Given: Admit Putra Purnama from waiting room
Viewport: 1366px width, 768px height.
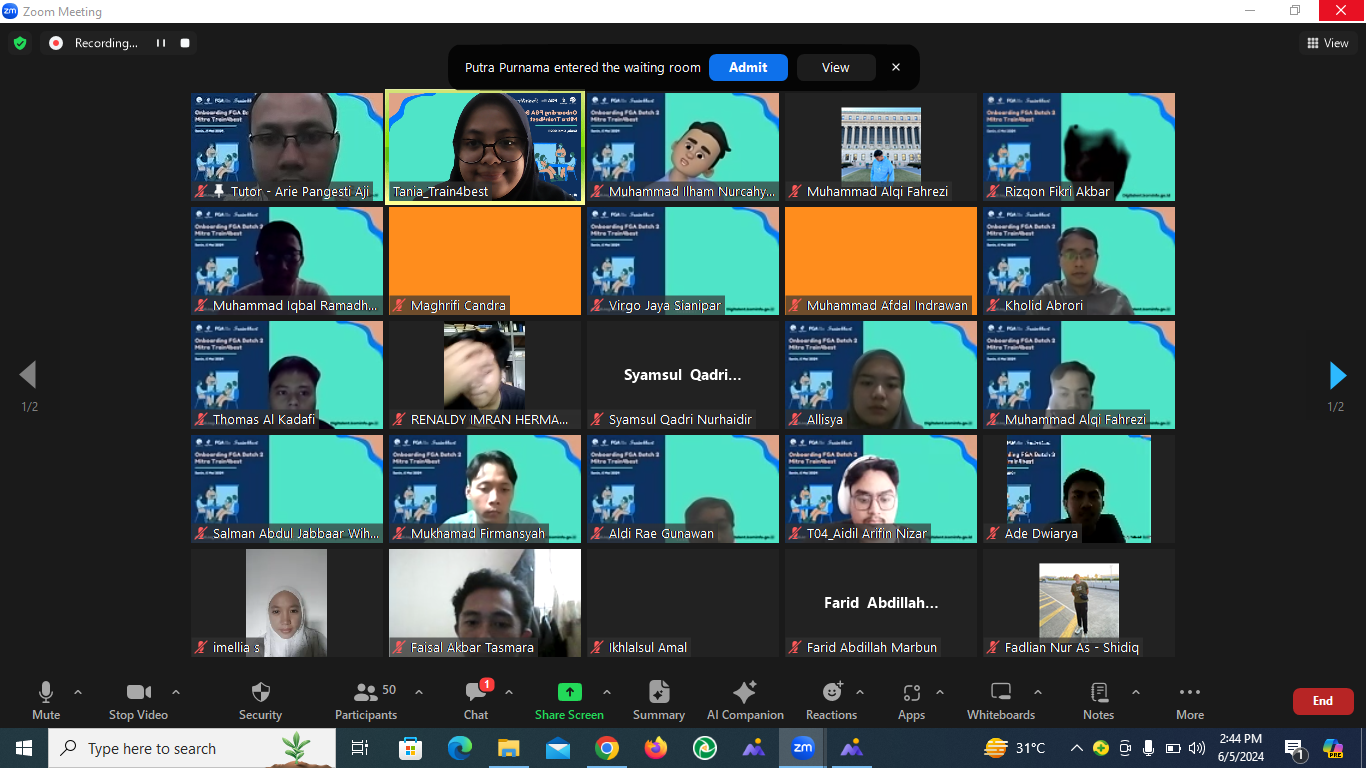Looking at the screenshot, I should [748, 67].
